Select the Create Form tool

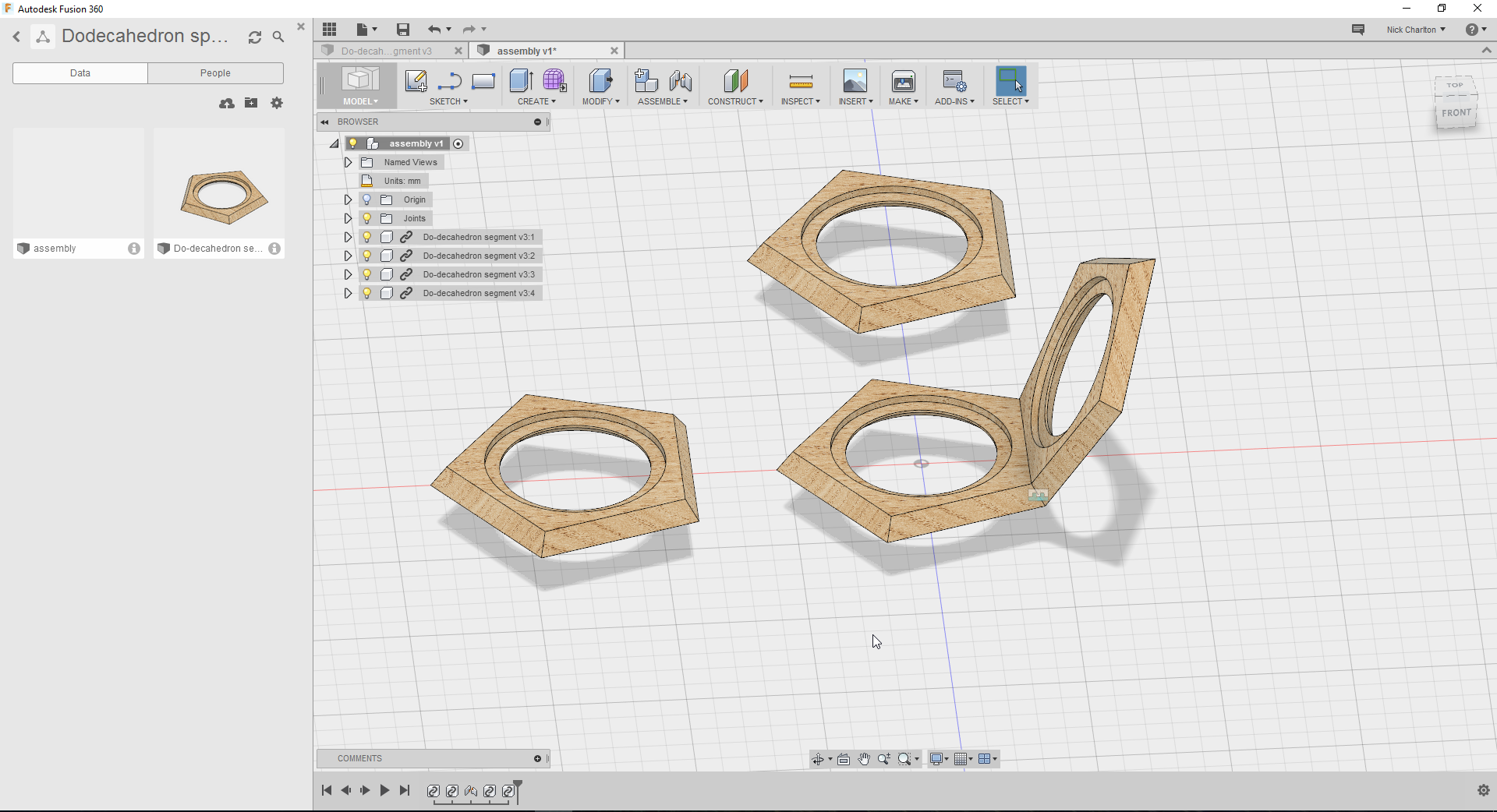[x=554, y=81]
